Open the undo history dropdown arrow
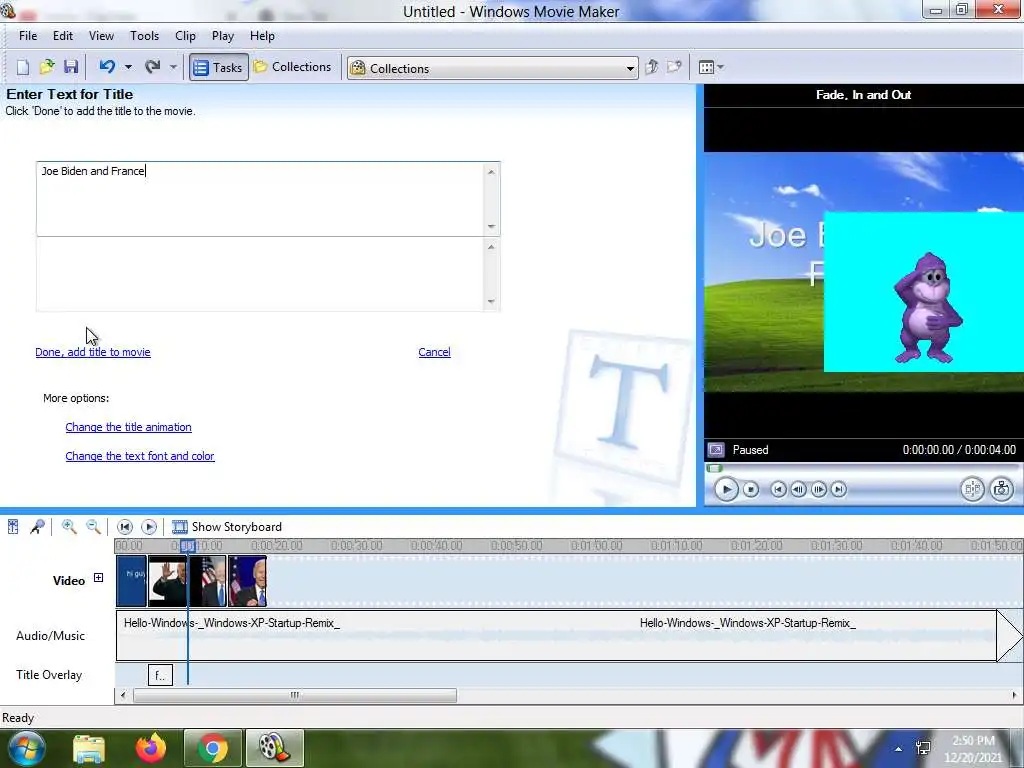Screen dimensions: 1024x768 [128, 67]
